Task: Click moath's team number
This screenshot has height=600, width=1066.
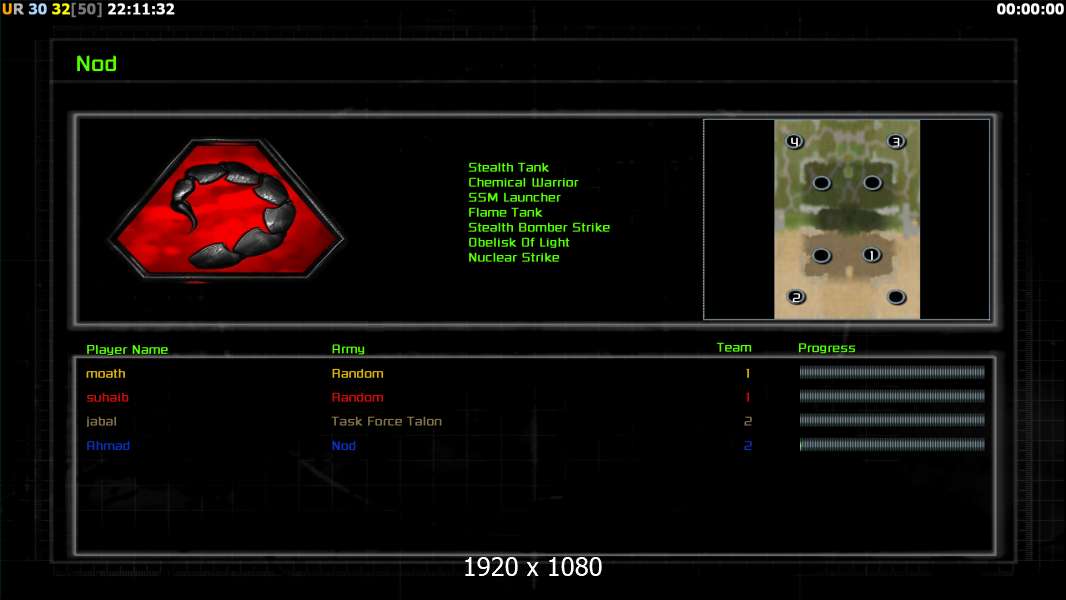Action: coord(747,373)
